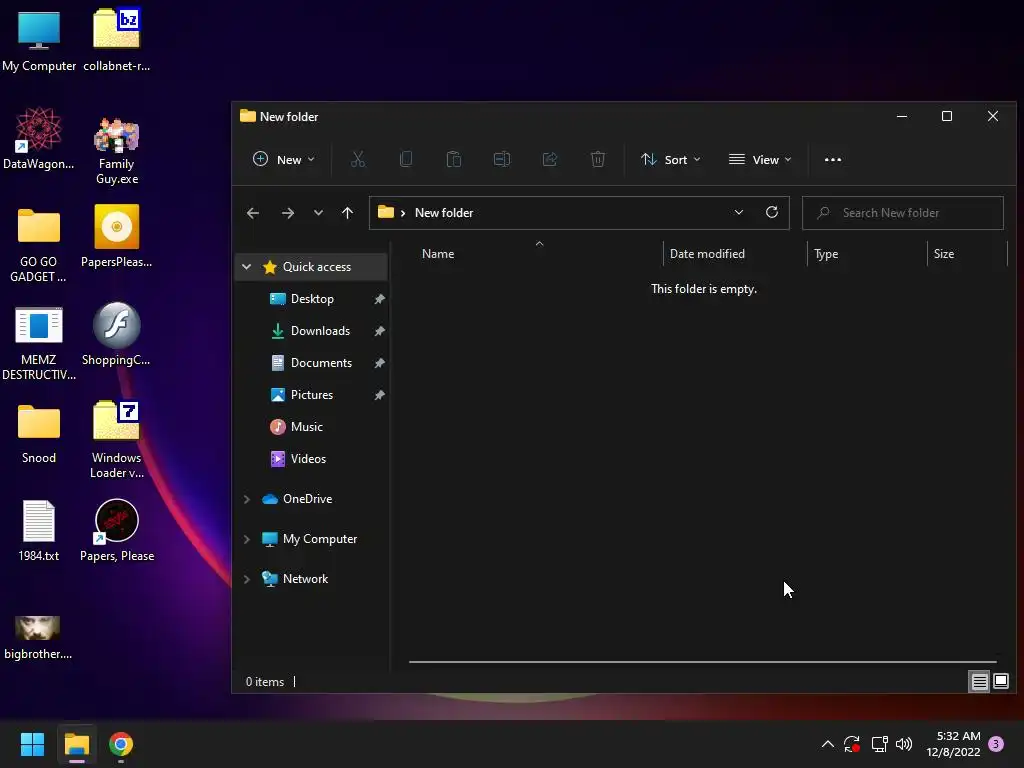1024x768 pixels.
Task: Expand the My Computer tree node
Action: coord(246,539)
